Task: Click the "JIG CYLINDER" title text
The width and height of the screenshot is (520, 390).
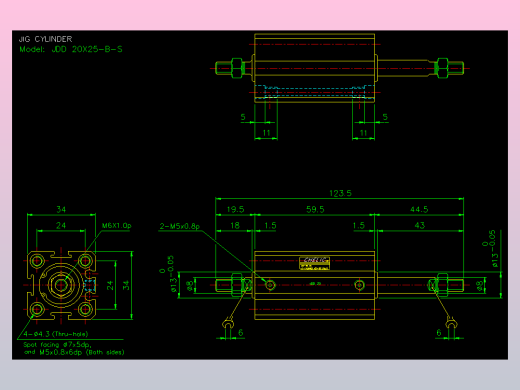Action: tap(45, 39)
